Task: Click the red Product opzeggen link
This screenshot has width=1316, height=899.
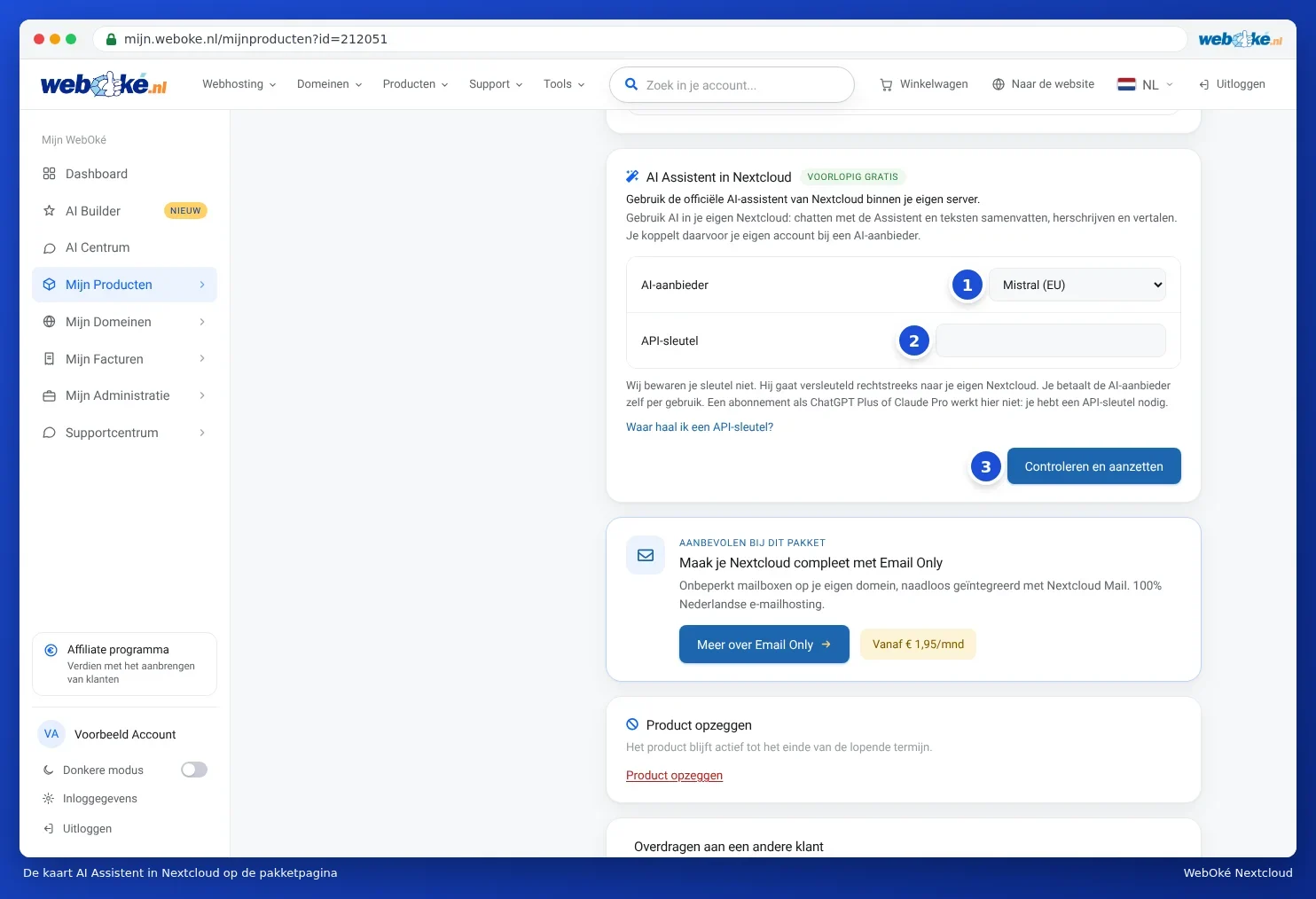Action: point(675,776)
